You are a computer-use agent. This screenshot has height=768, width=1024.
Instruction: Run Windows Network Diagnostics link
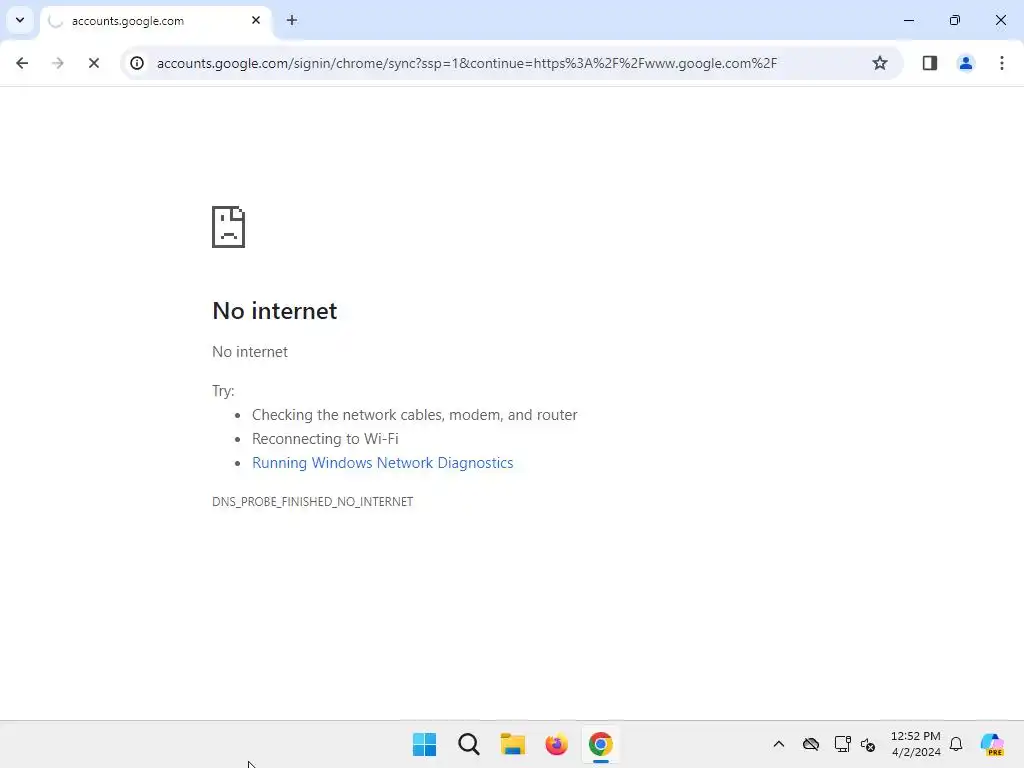[x=383, y=463]
